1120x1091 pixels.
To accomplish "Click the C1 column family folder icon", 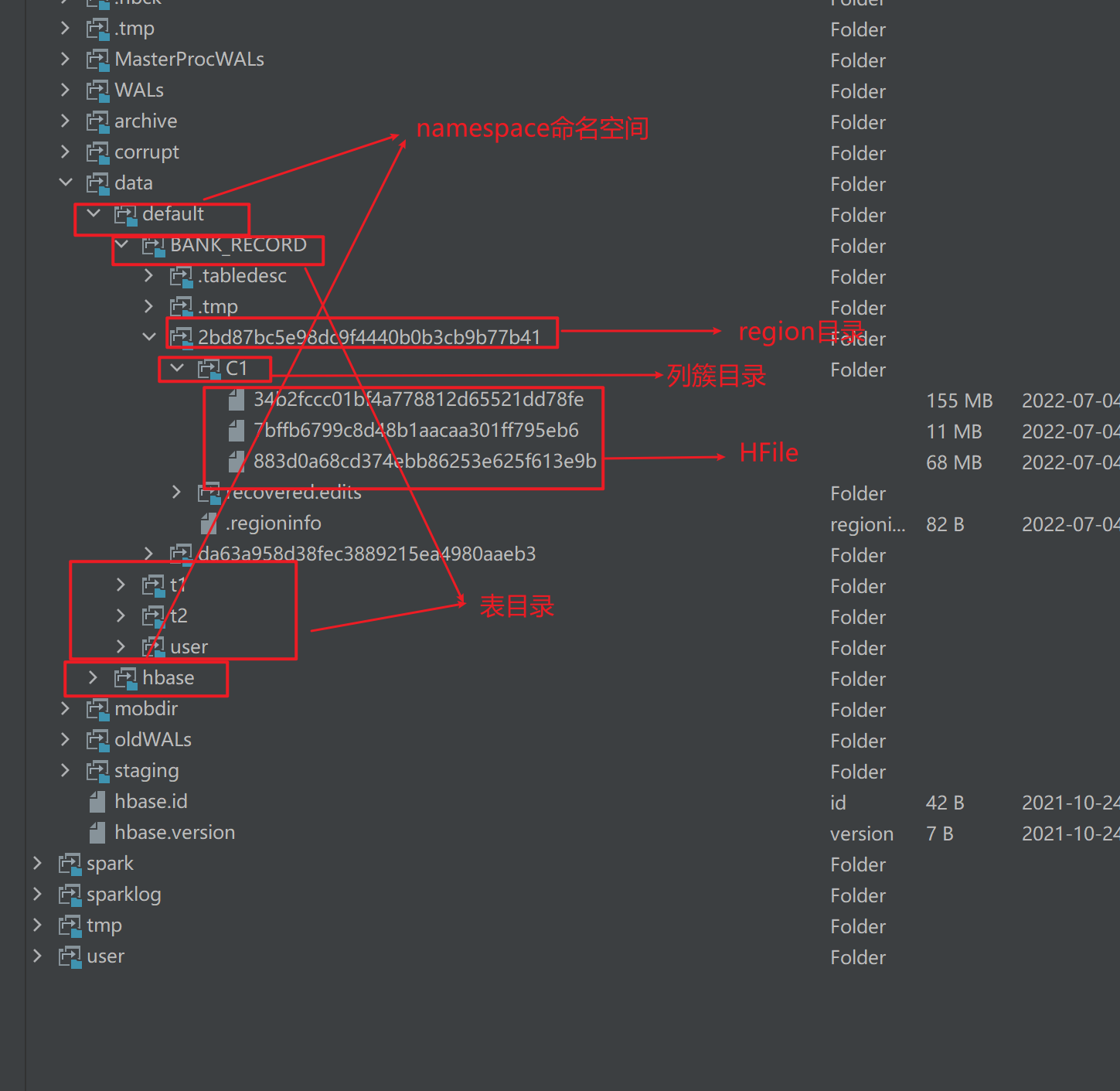I will (x=209, y=370).
